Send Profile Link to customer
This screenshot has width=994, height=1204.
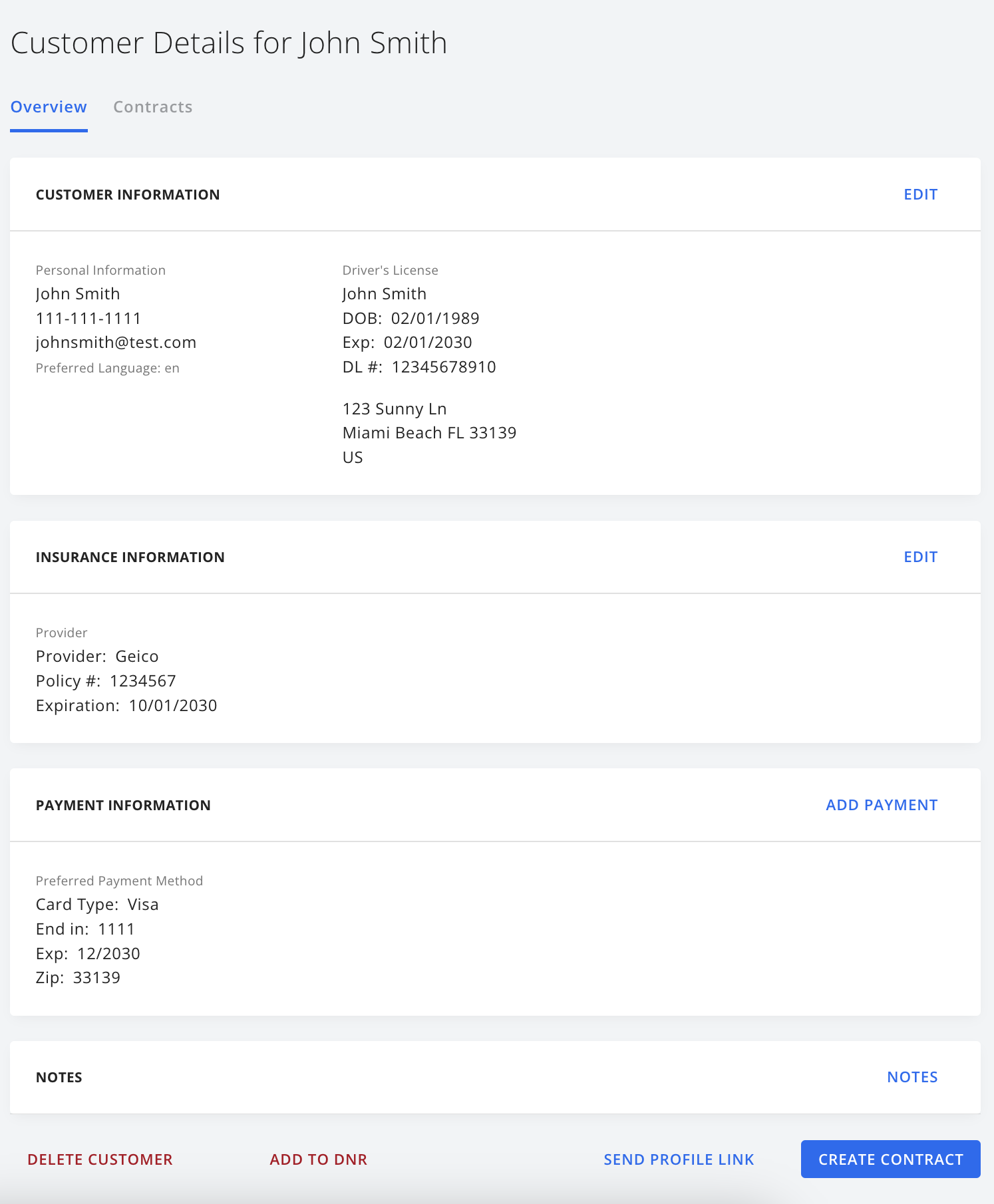tap(679, 1160)
